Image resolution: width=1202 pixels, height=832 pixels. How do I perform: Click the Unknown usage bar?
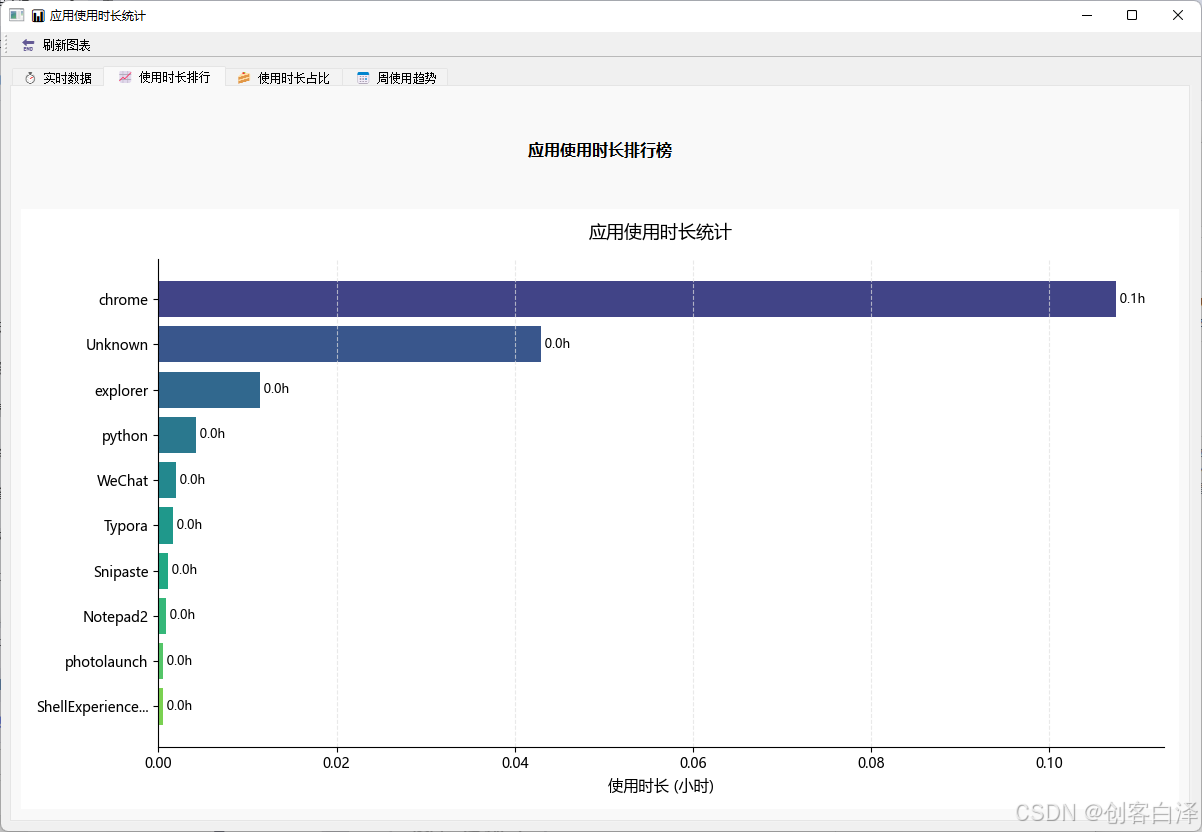pos(350,344)
